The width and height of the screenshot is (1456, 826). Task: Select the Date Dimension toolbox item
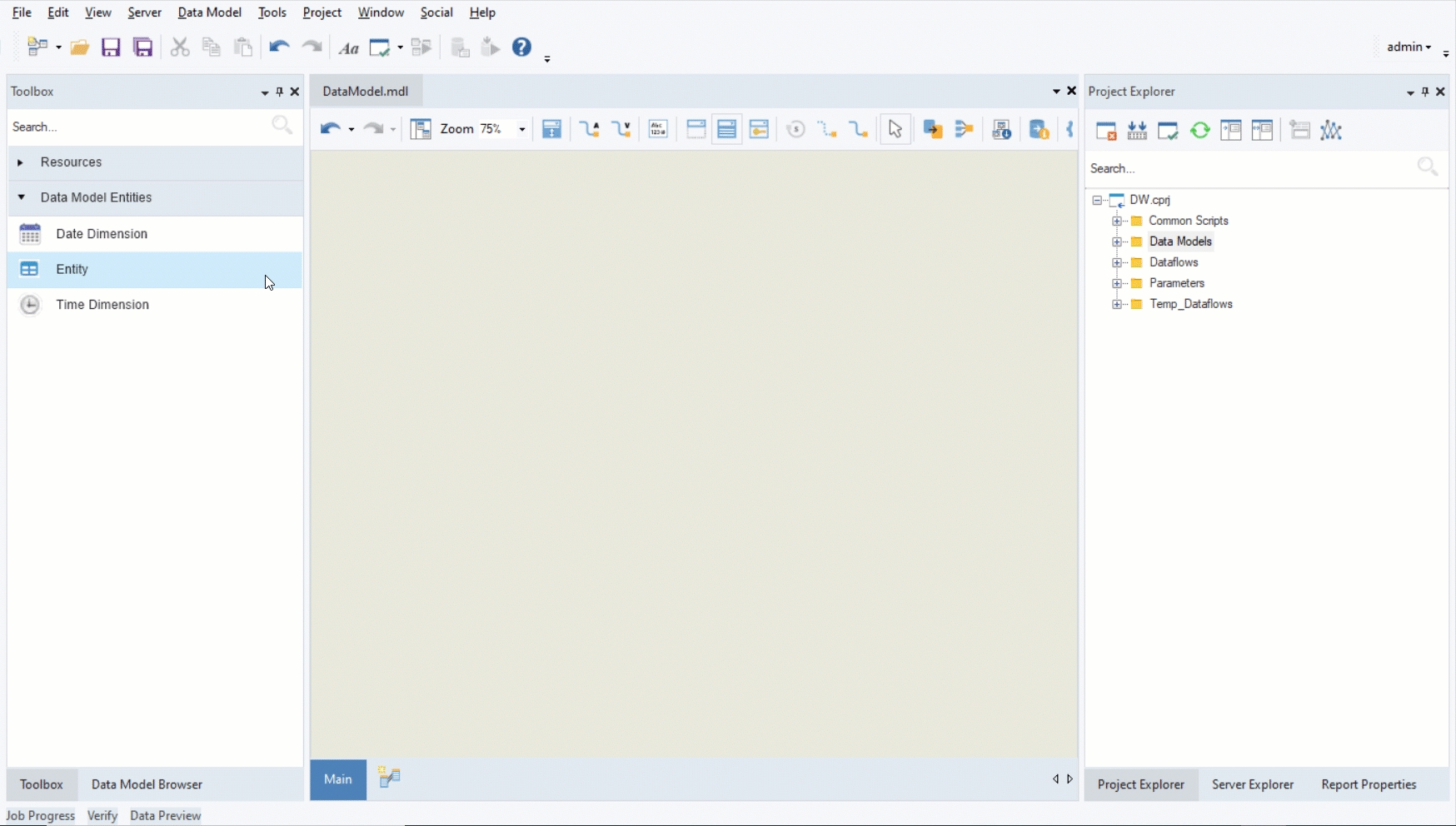(x=102, y=234)
